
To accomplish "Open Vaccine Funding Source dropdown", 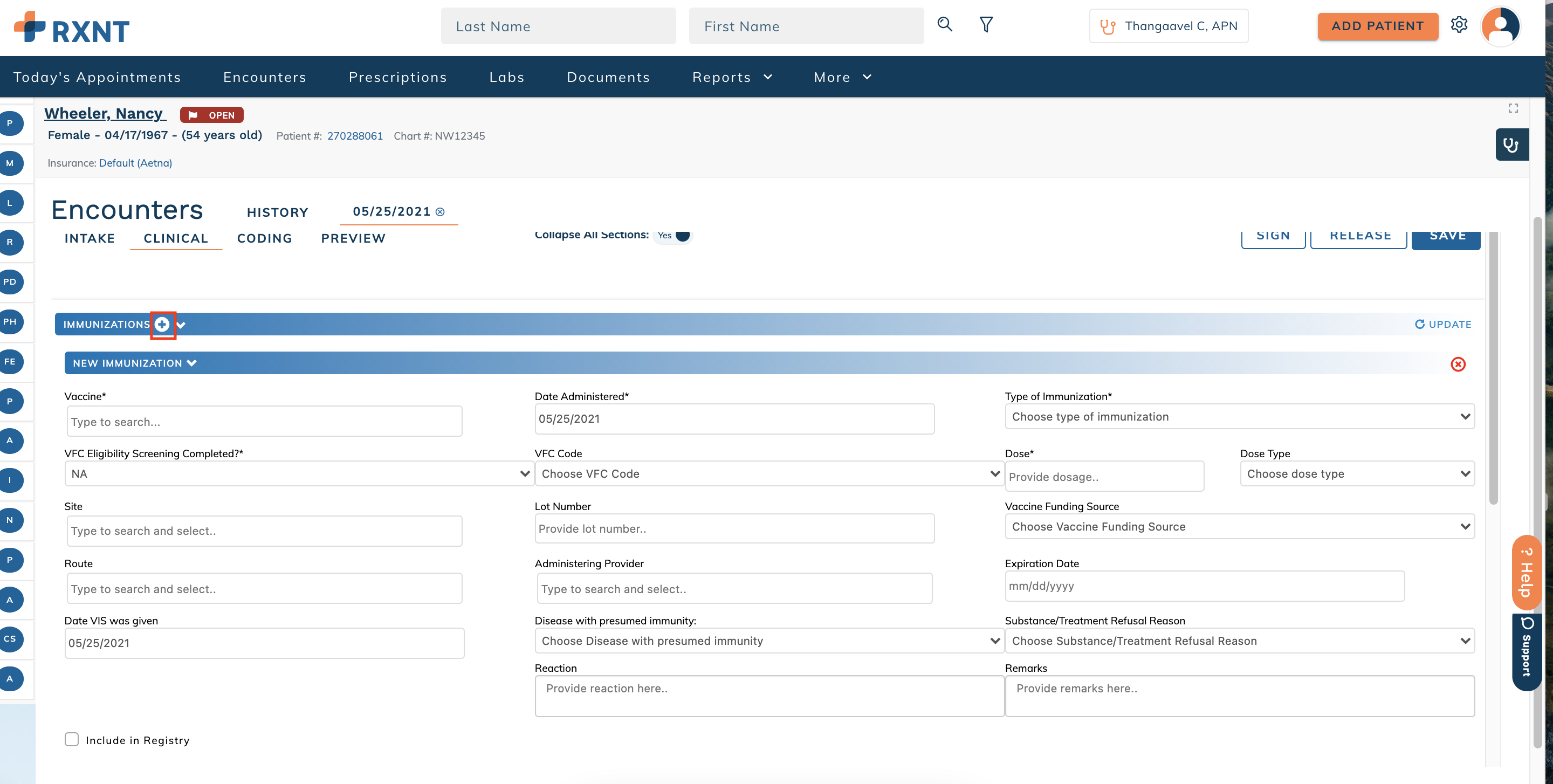I will (1240, 527).
